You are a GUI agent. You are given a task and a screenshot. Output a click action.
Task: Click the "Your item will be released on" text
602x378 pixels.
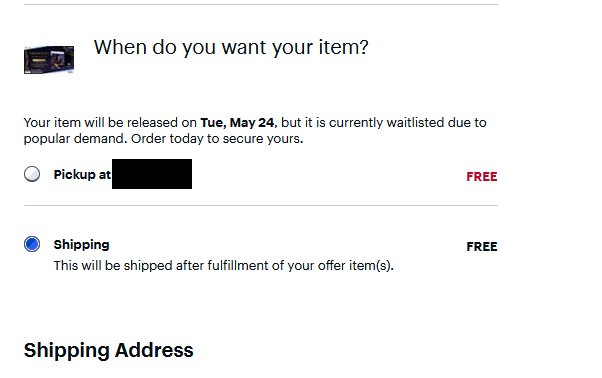pyautogui.click(x=110, y=122)
